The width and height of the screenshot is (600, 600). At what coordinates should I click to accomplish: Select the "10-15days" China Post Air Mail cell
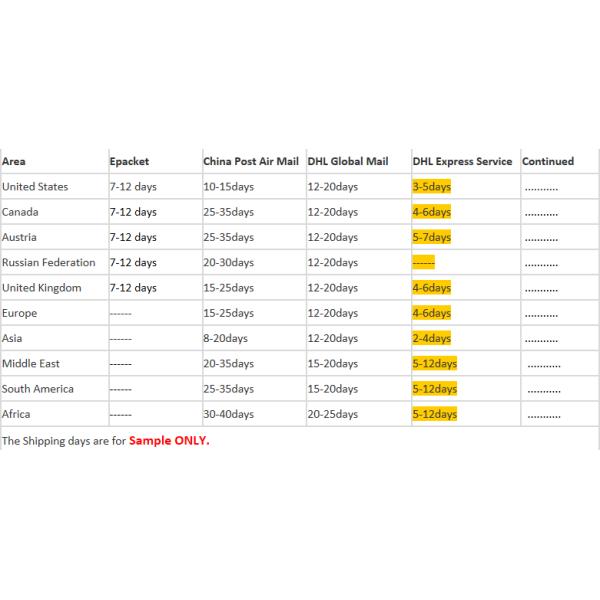228,186
